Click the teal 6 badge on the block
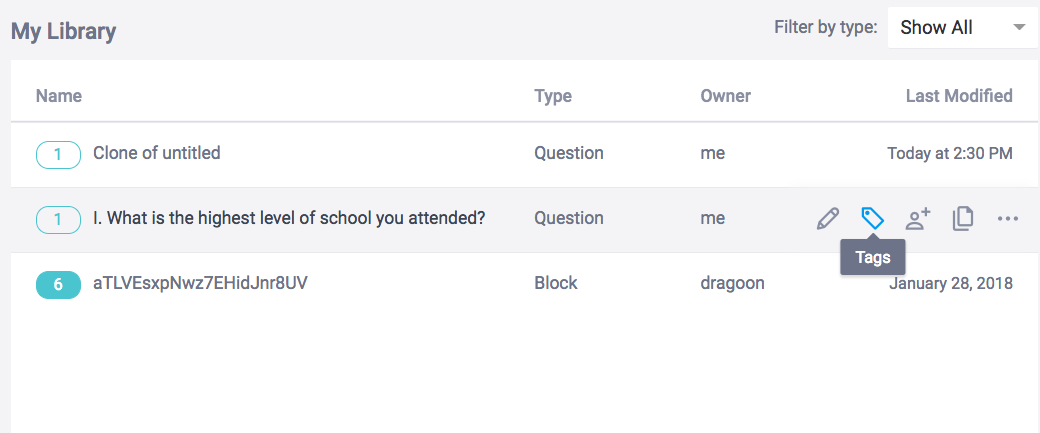This screenshot has width=1040, height=433. 58,284
